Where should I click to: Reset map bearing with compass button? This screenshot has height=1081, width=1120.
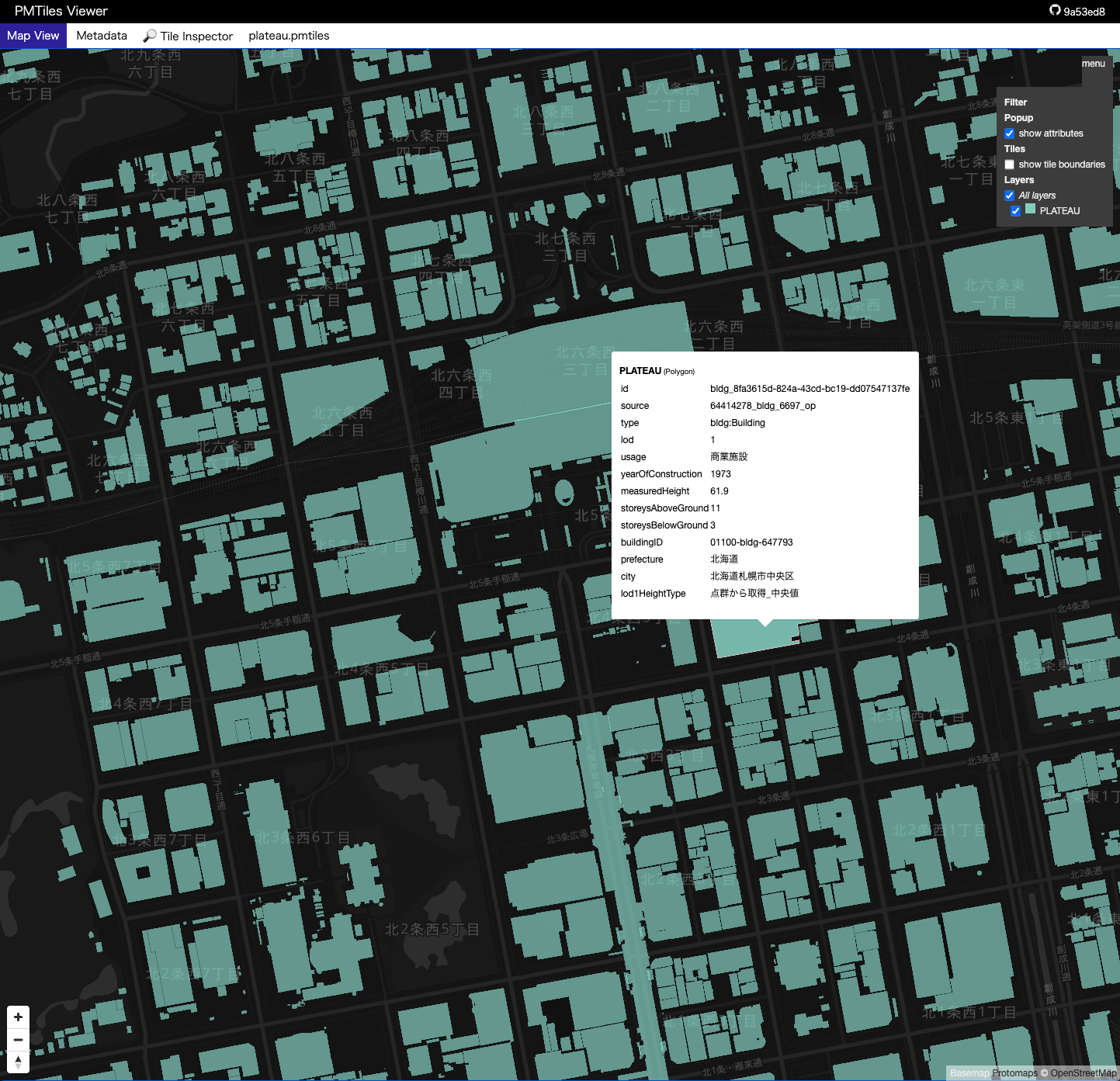(x=18, y=1062)
